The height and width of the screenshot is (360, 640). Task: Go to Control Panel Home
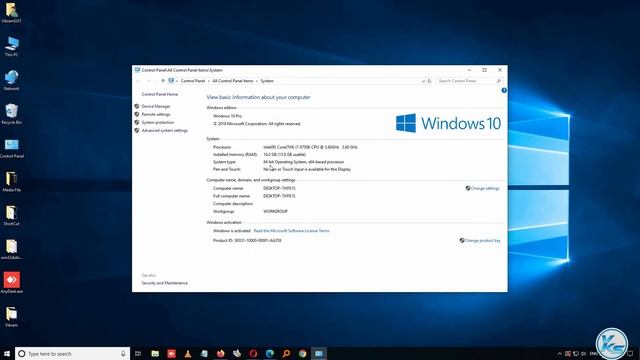(x=160, y=94)
